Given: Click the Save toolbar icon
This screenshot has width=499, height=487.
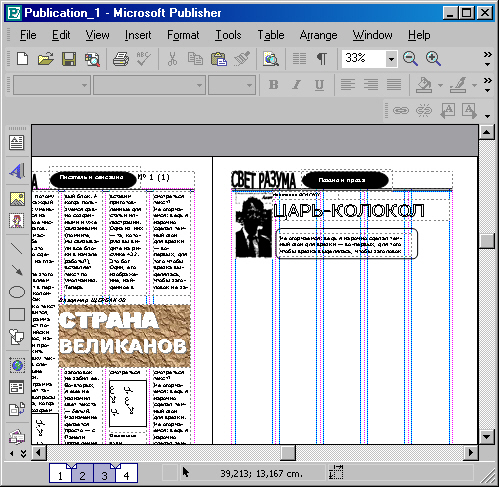Looking at the screenshot, I should (x=69, y=59).
